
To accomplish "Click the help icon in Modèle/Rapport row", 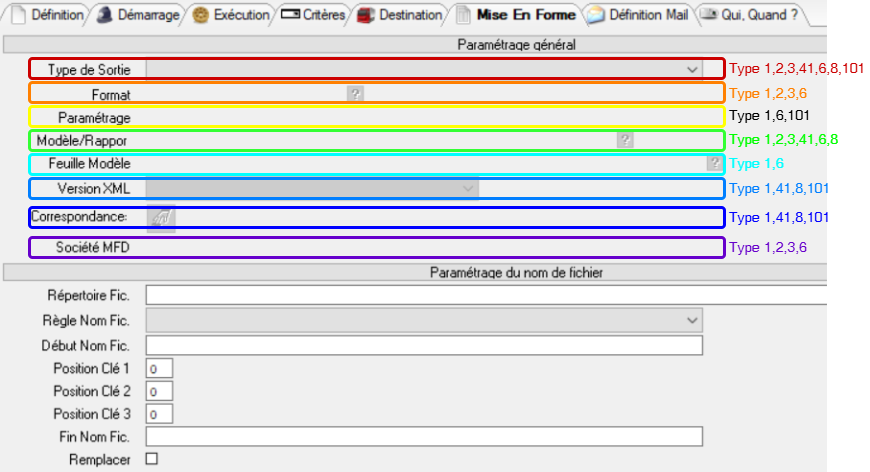I will pyautogui.click(x=625, y=140).
